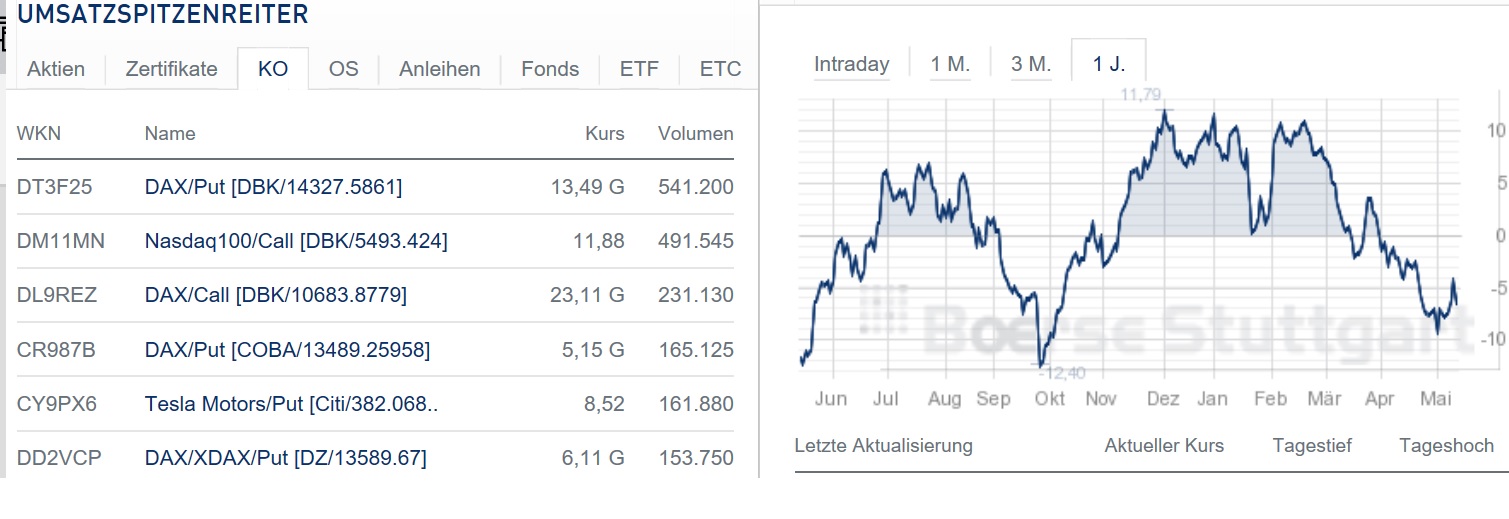Open Nasdaq100/Call [DBK/5493.424] link
Screen dimensions: 1509x519
coord(296,241)
